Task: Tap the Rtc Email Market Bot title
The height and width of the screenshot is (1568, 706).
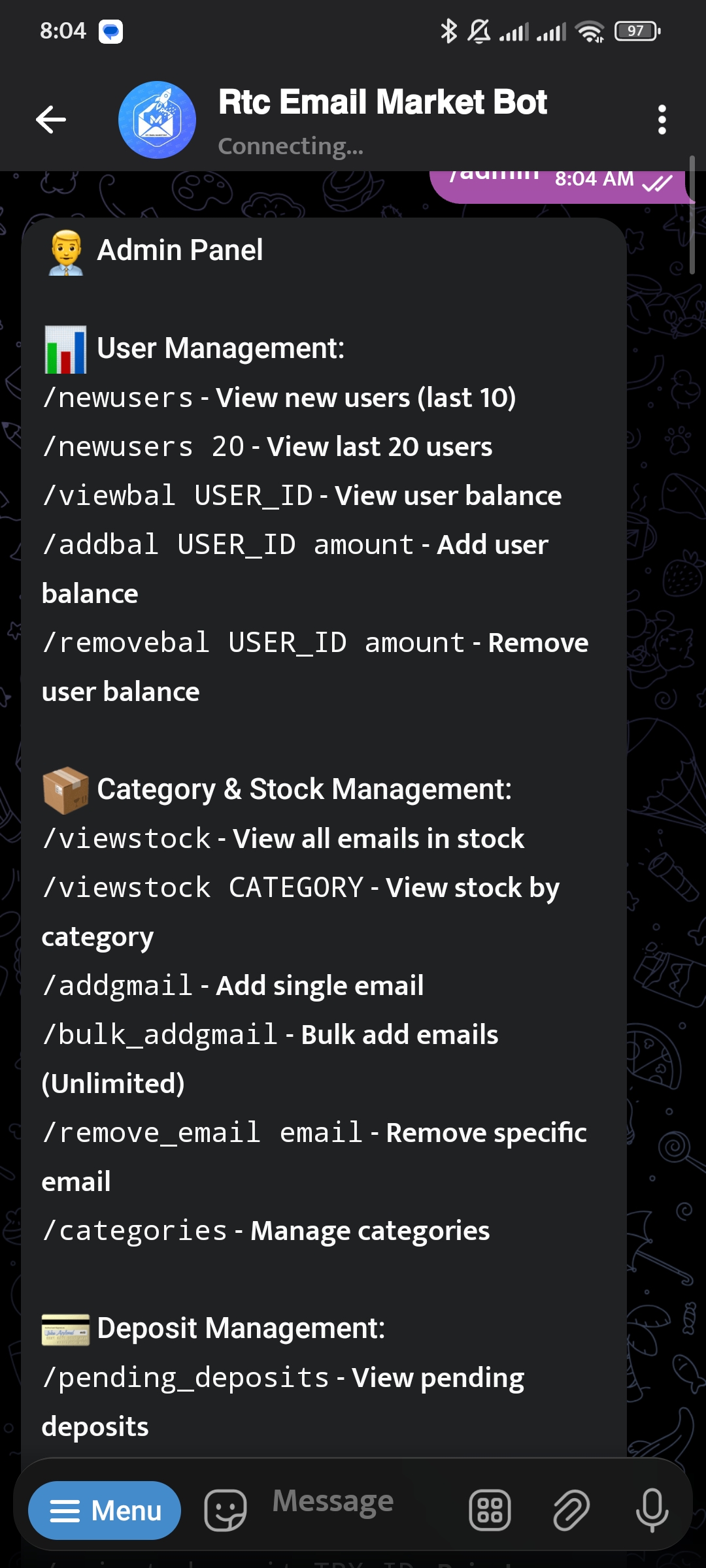Action: 382,103
